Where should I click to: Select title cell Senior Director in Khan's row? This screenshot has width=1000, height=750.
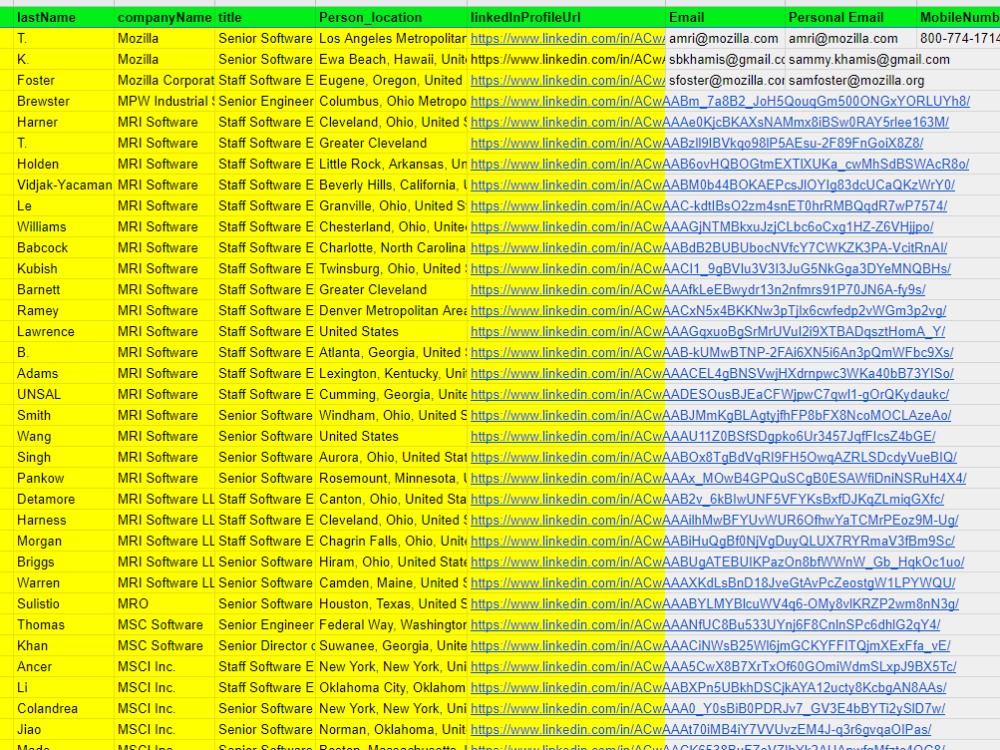point(265,646)
